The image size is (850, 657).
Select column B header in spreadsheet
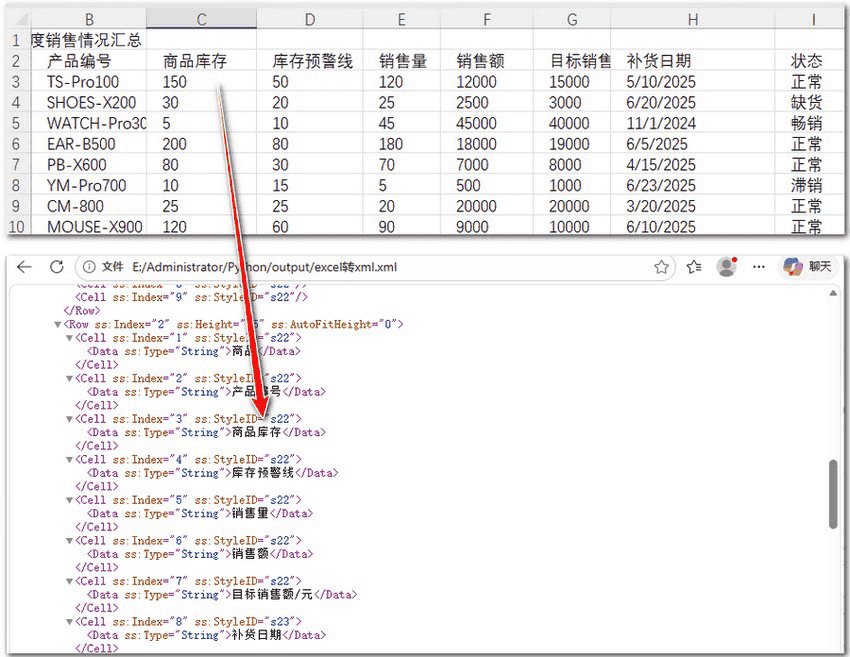point(89,20)
